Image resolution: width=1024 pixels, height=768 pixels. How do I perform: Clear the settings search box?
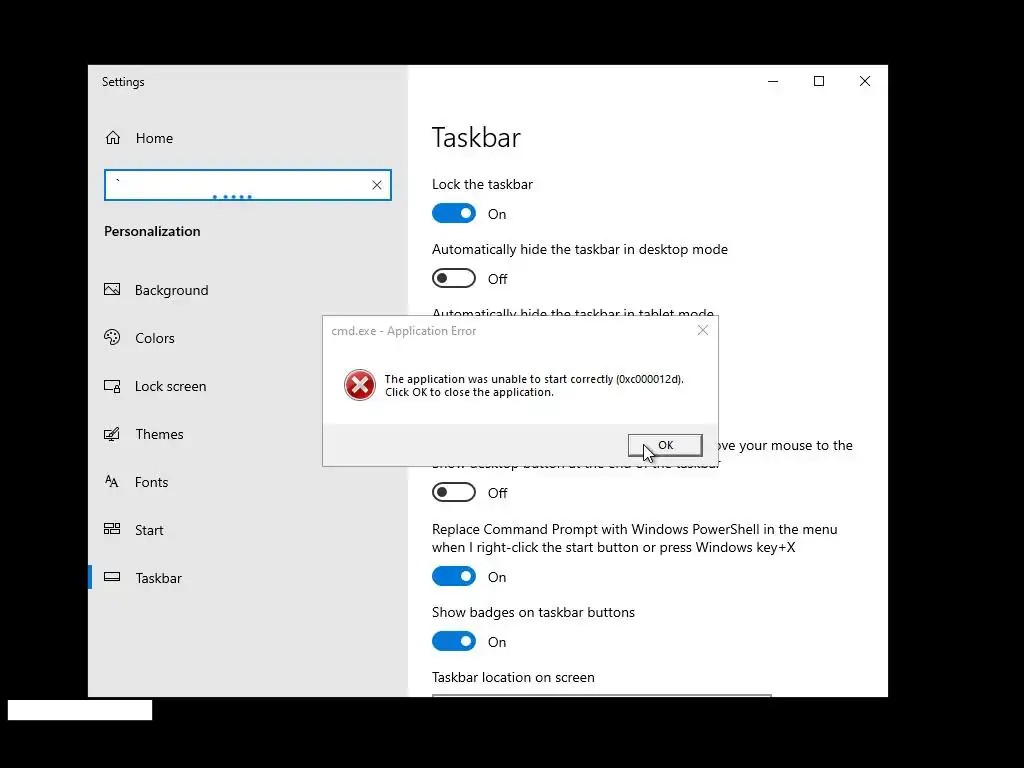[x=377, y=185]
